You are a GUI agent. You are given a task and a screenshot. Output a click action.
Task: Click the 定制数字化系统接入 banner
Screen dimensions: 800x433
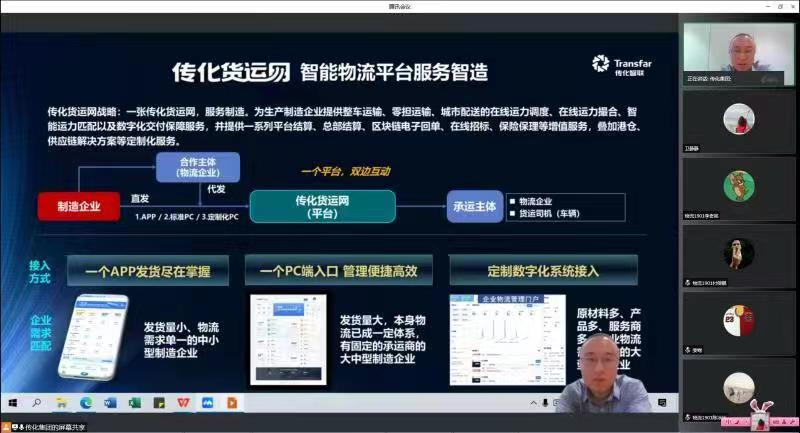point(543,271)
